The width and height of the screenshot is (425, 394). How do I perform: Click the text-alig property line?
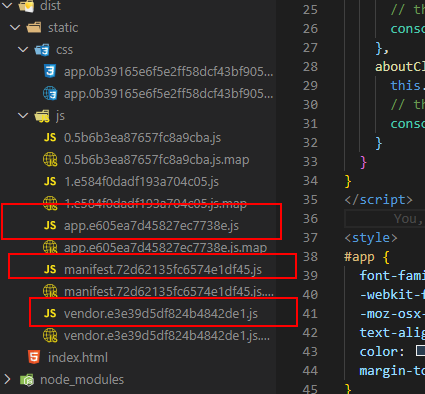392,333
